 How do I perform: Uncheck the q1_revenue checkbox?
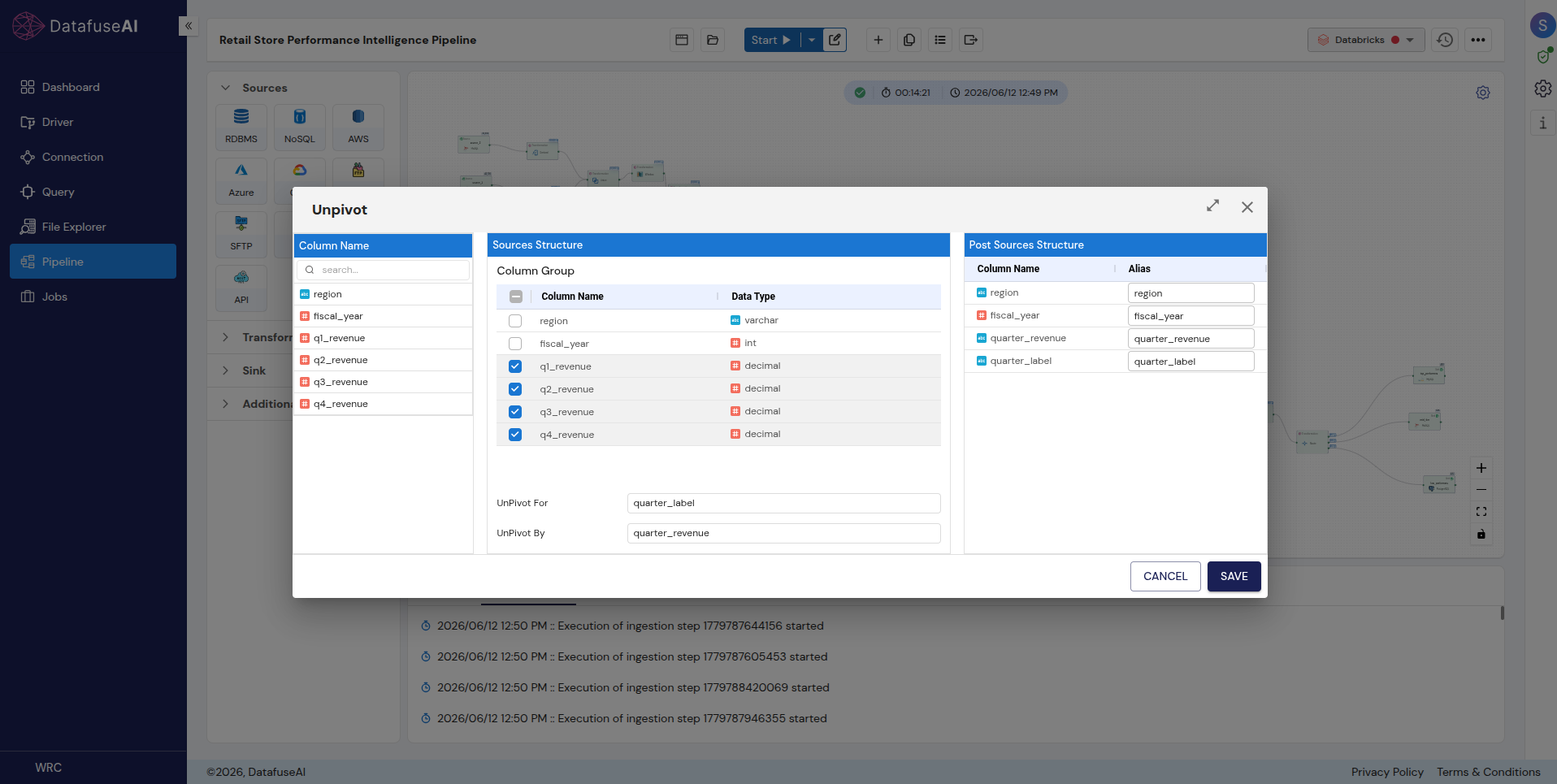pos(515,366)
